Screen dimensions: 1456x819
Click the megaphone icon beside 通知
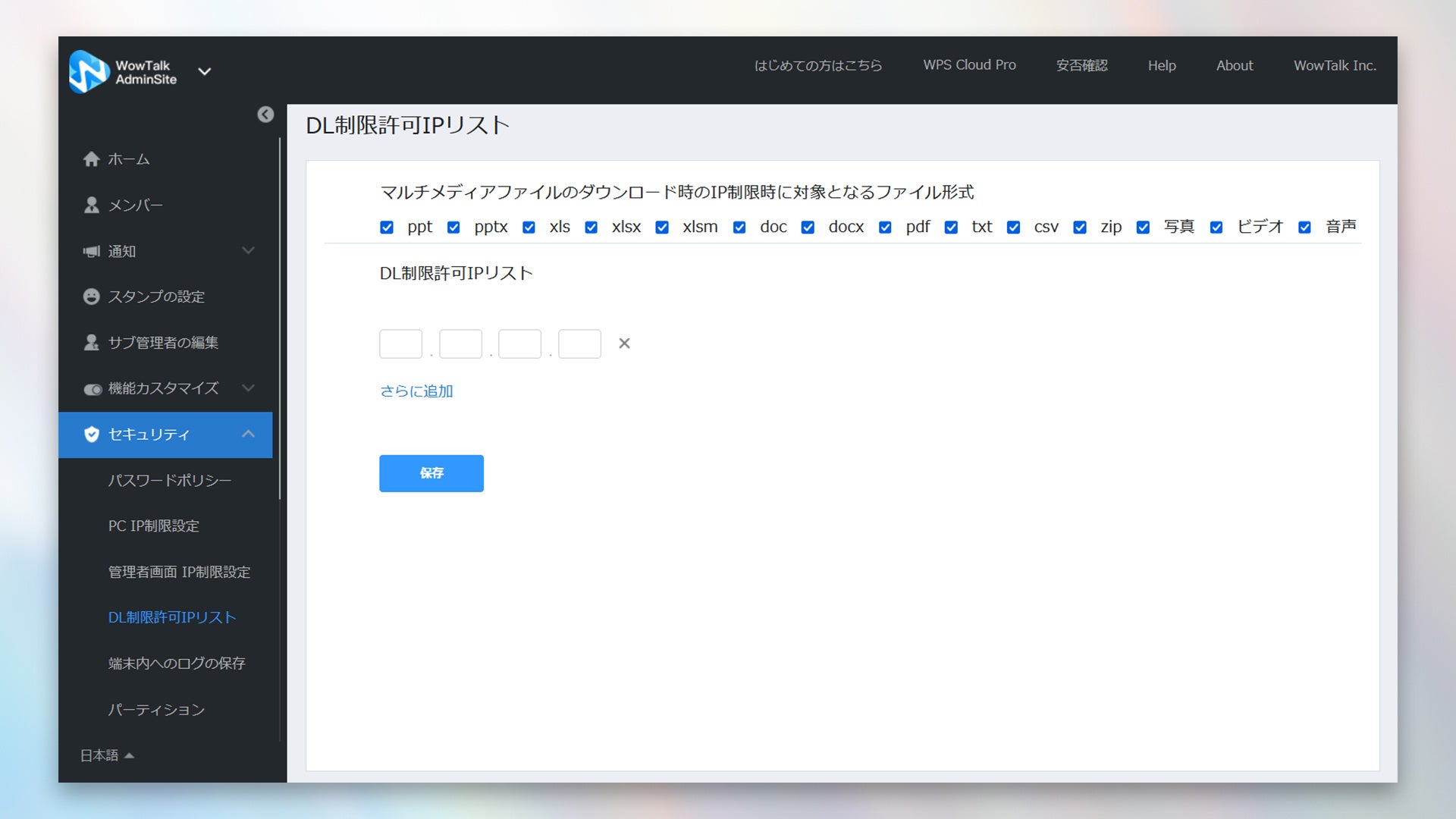[92, 251]
